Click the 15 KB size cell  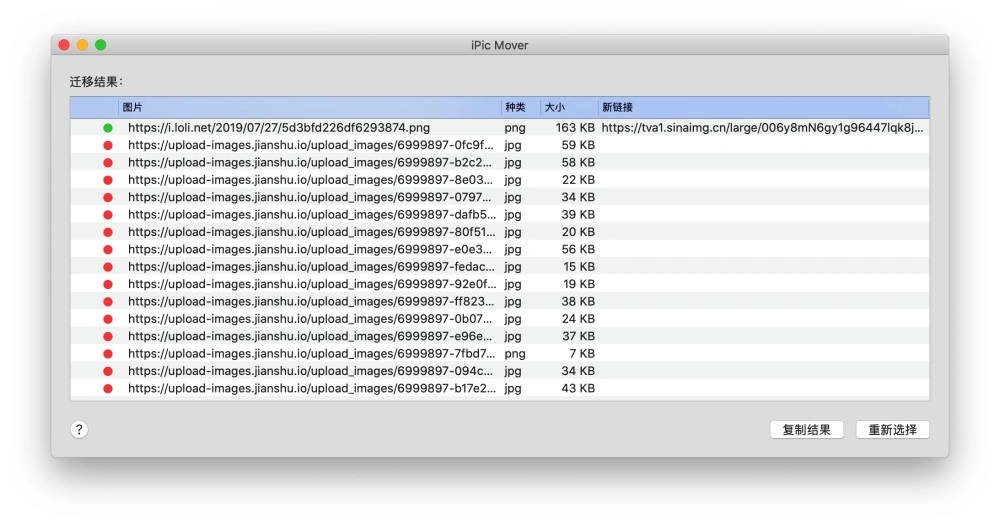pos(578,267)
